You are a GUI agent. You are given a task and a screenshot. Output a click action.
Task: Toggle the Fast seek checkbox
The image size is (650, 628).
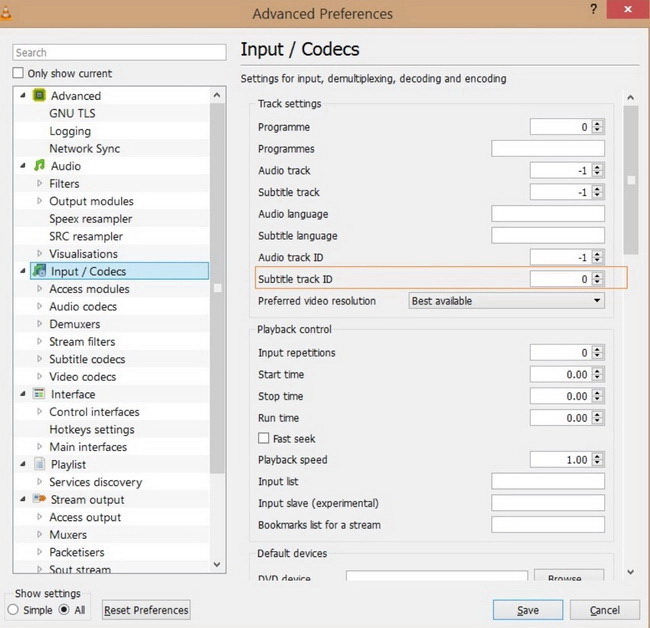click(x=264, y=438)
